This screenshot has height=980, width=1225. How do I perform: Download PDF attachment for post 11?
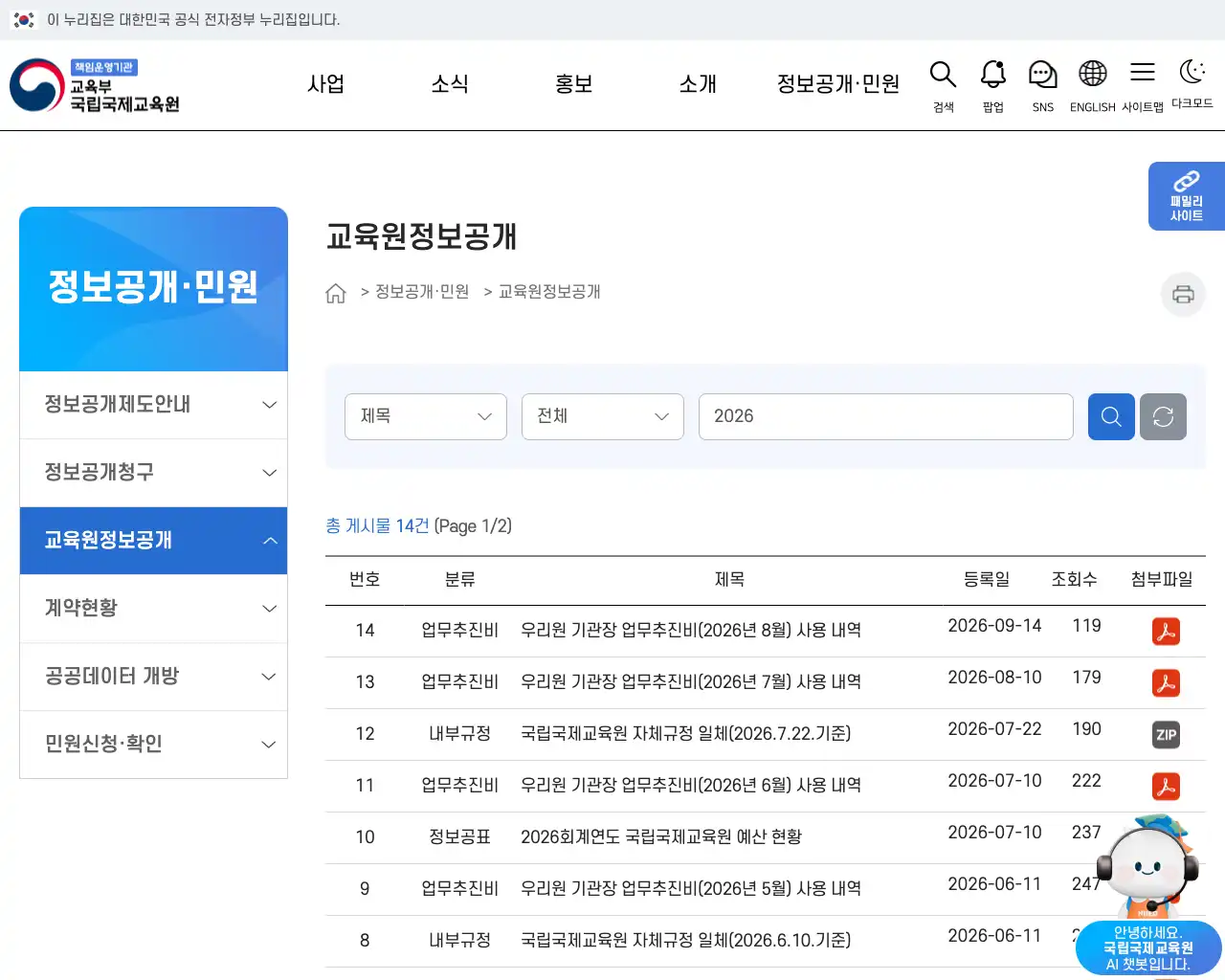tap(1166, 787)
